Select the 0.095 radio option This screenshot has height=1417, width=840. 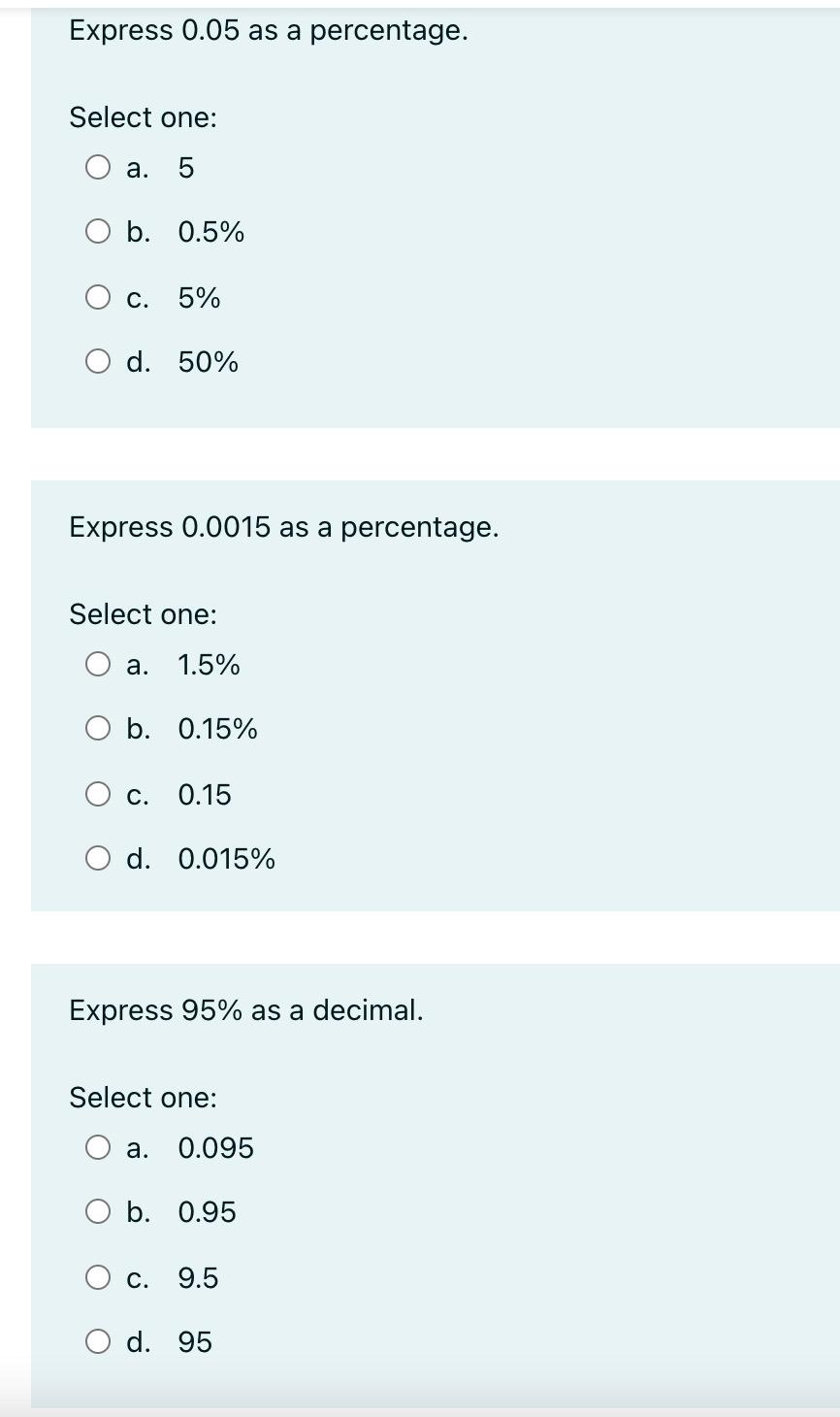pyautogui.click(x=98, y=1148)
